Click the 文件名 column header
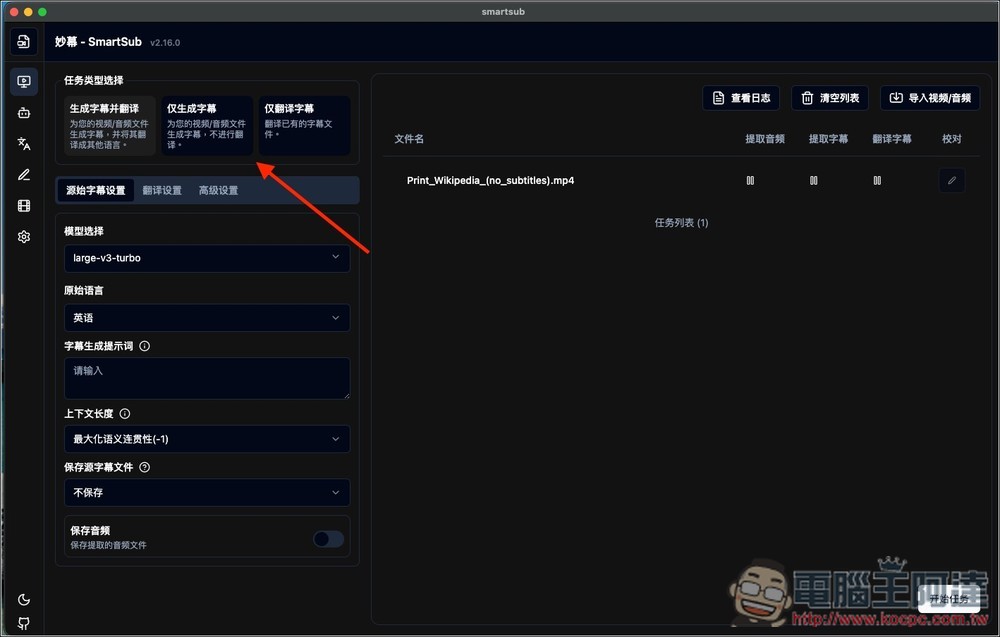The height and width of the screenshot is (637, 1000). click(x=409, y=139)
